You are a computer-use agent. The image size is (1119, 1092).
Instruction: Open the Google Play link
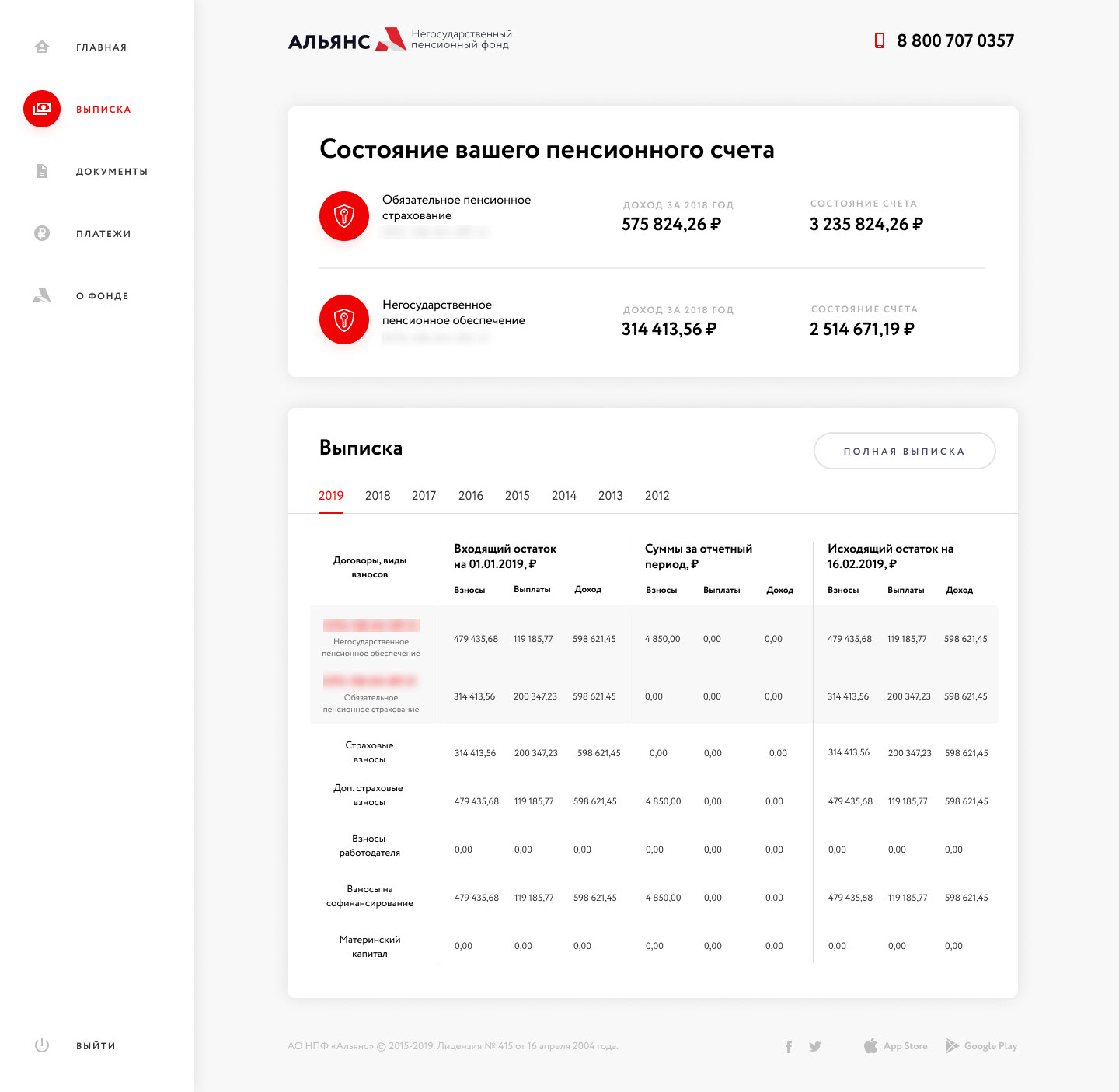[991, 1046]
